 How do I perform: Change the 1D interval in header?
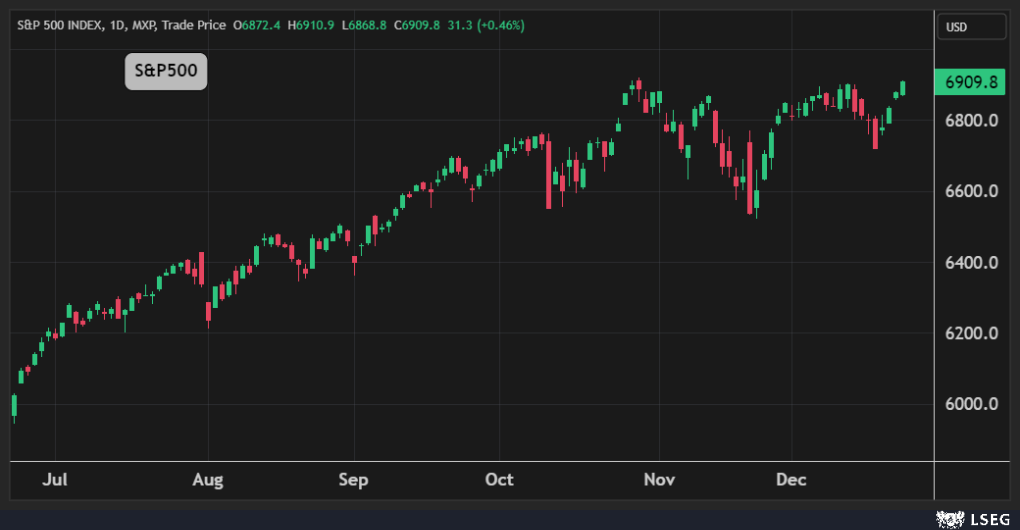[x=114, y=24]
